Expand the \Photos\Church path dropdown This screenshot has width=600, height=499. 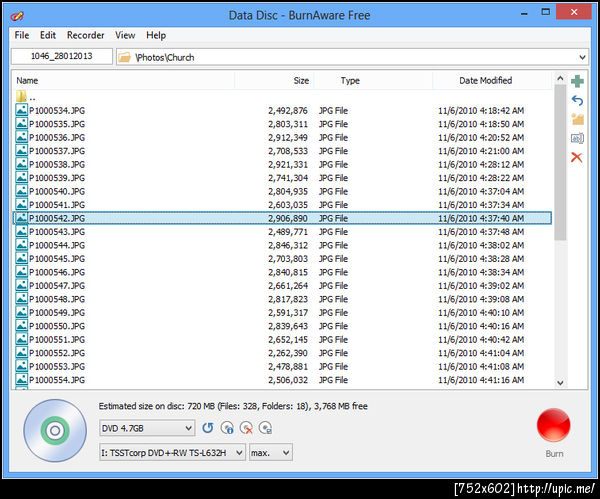582,57
